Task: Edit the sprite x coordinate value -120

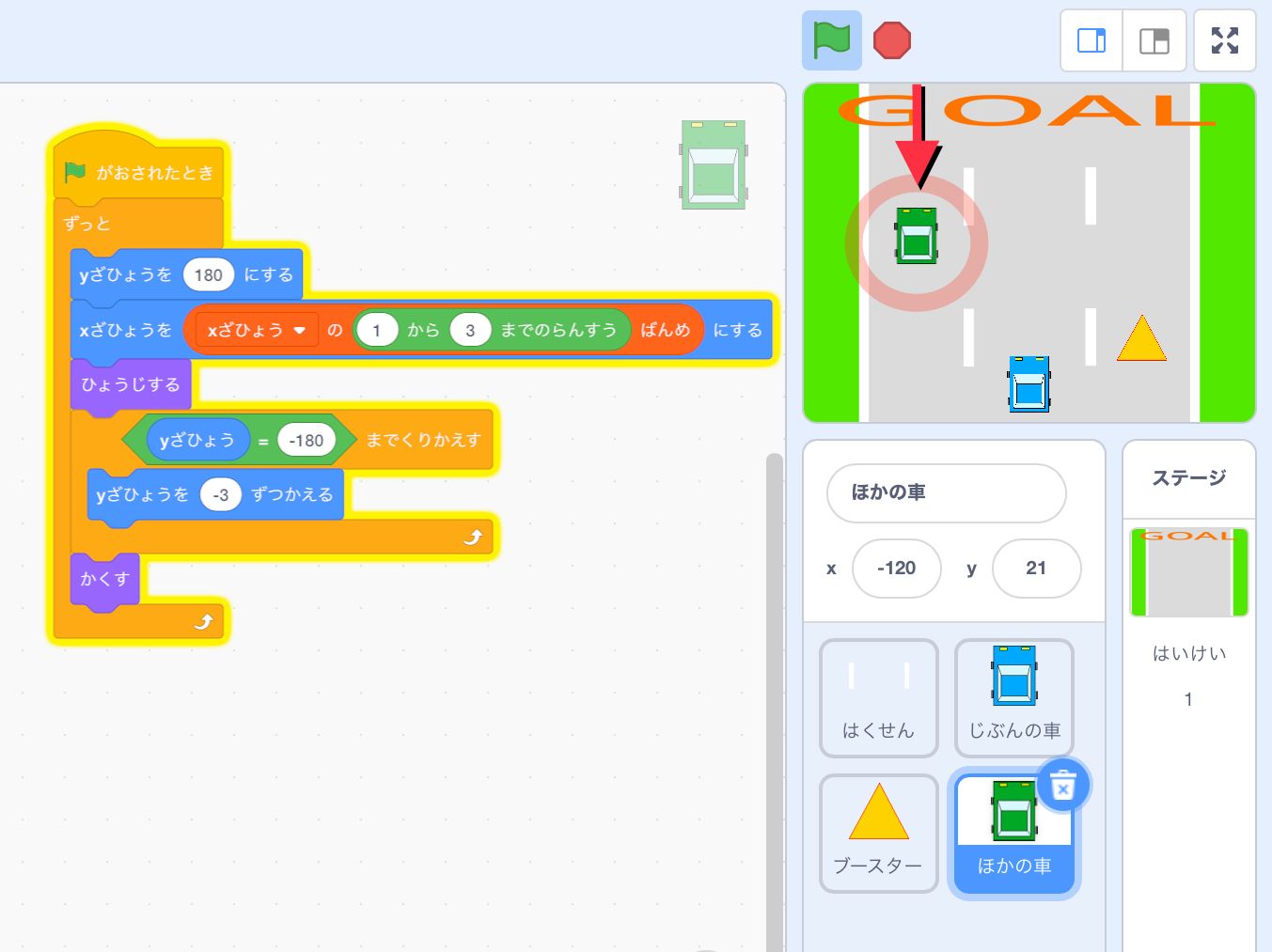Action: (896, 569)
